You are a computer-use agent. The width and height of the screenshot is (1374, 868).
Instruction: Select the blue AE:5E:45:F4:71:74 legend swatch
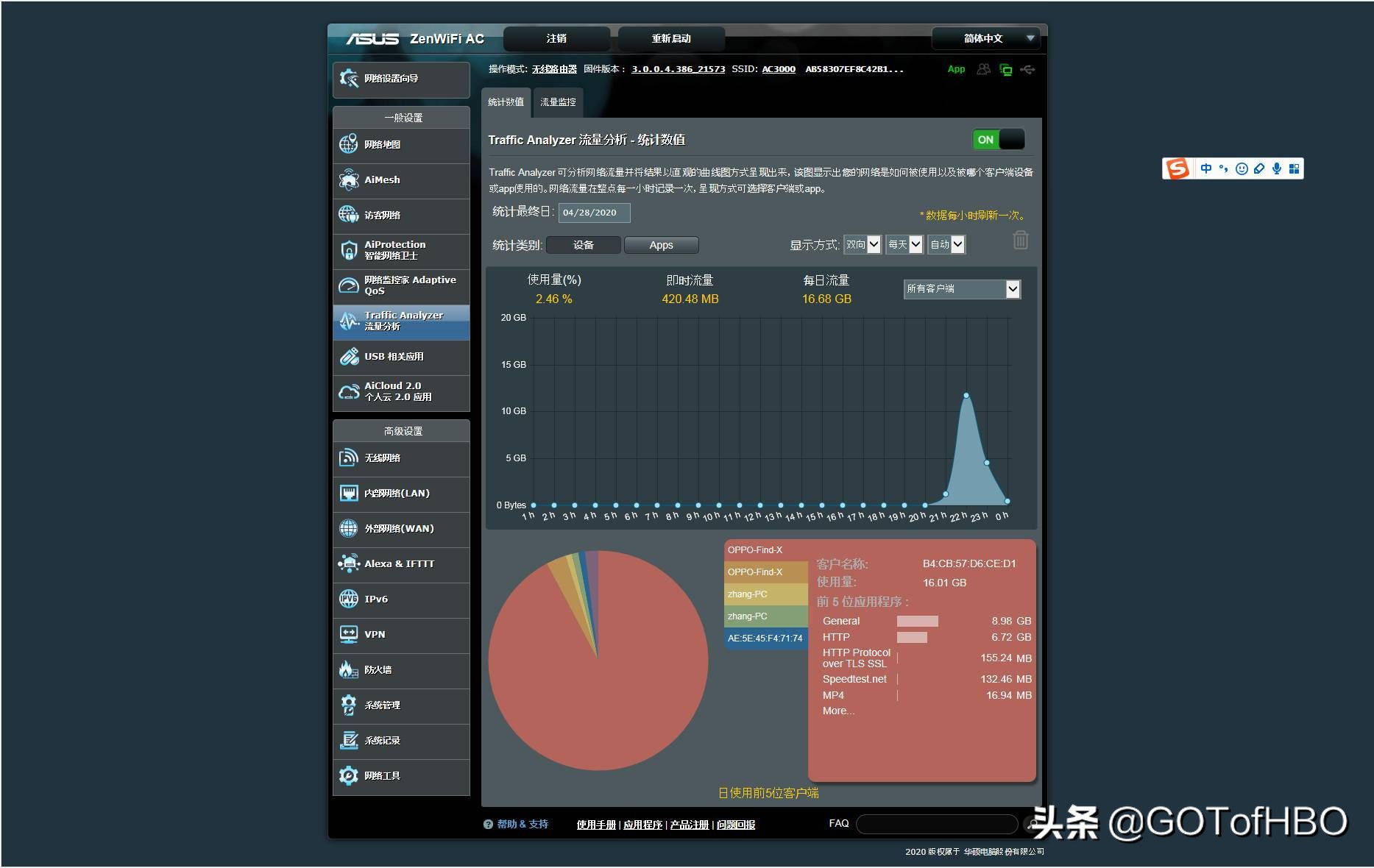(x=765, y=638)
